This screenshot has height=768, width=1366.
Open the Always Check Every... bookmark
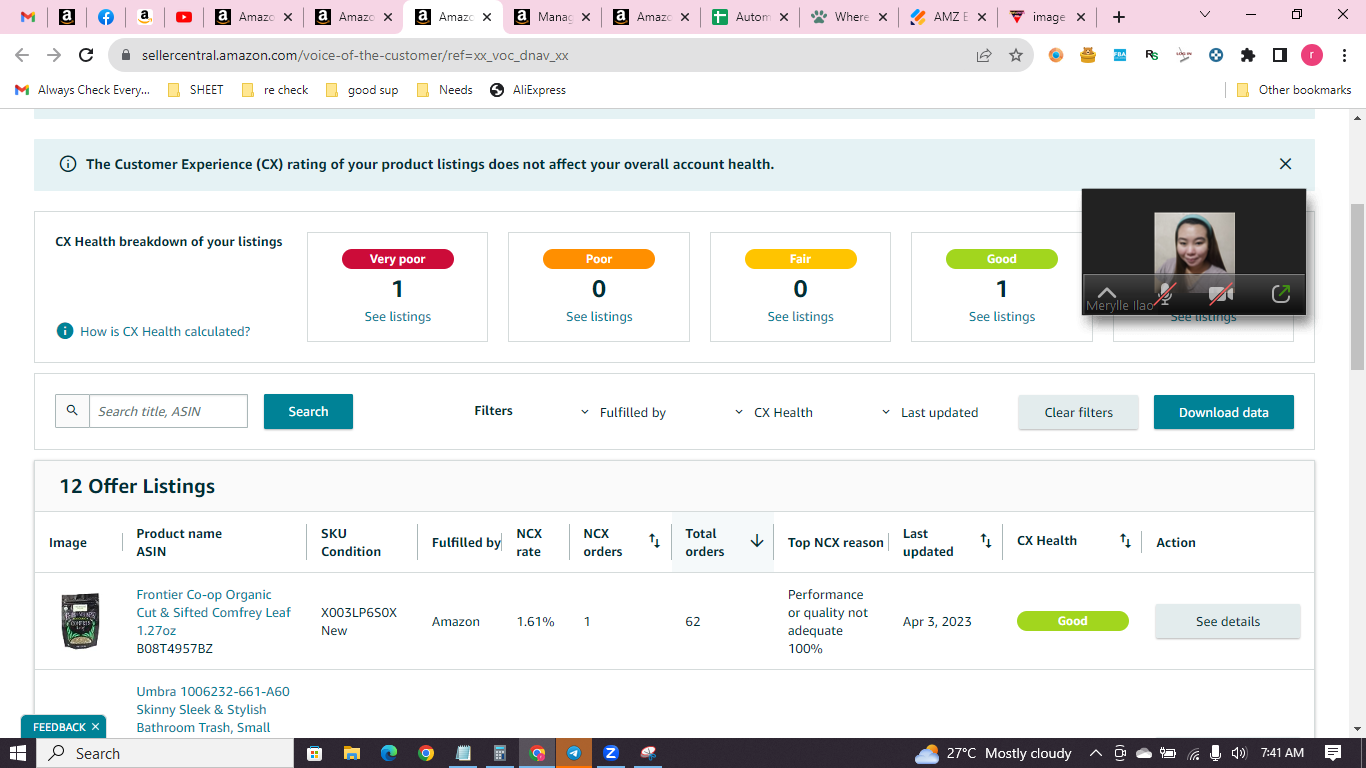(83, 90)
